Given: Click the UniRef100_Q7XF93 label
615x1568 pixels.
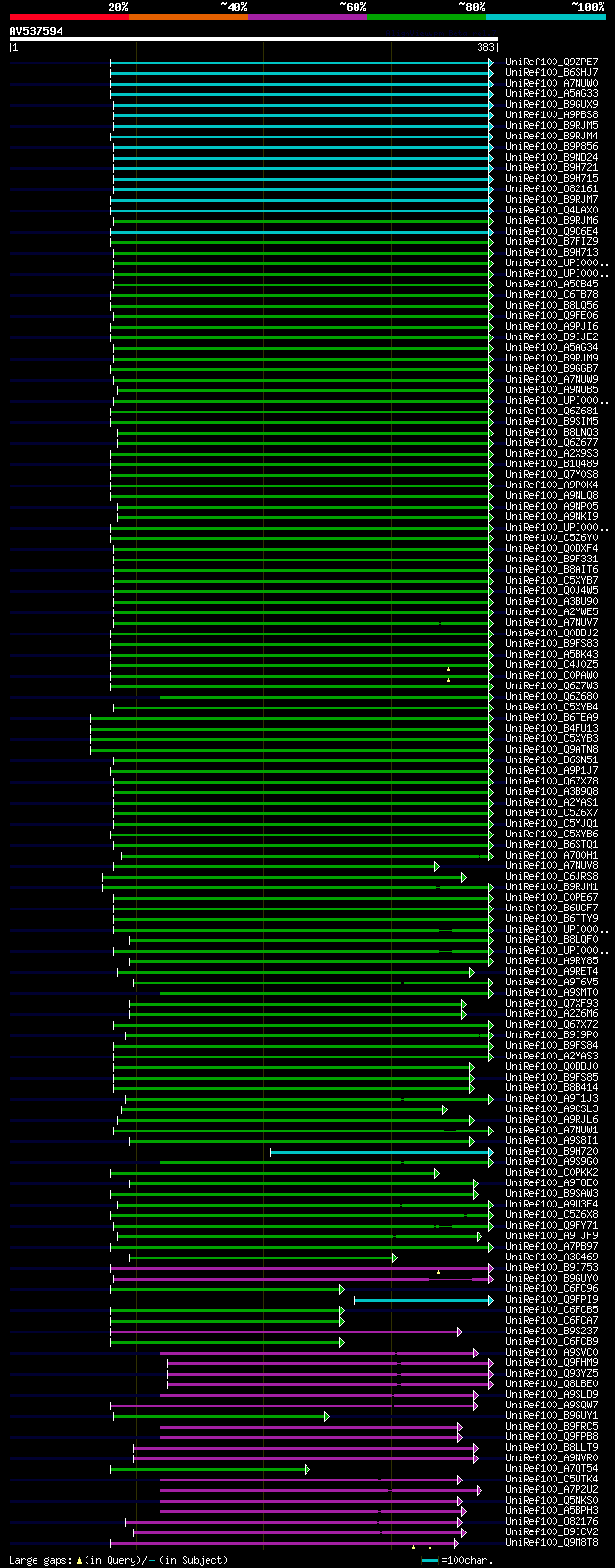Looking at the screenshot, I should tap(552, 1003).
